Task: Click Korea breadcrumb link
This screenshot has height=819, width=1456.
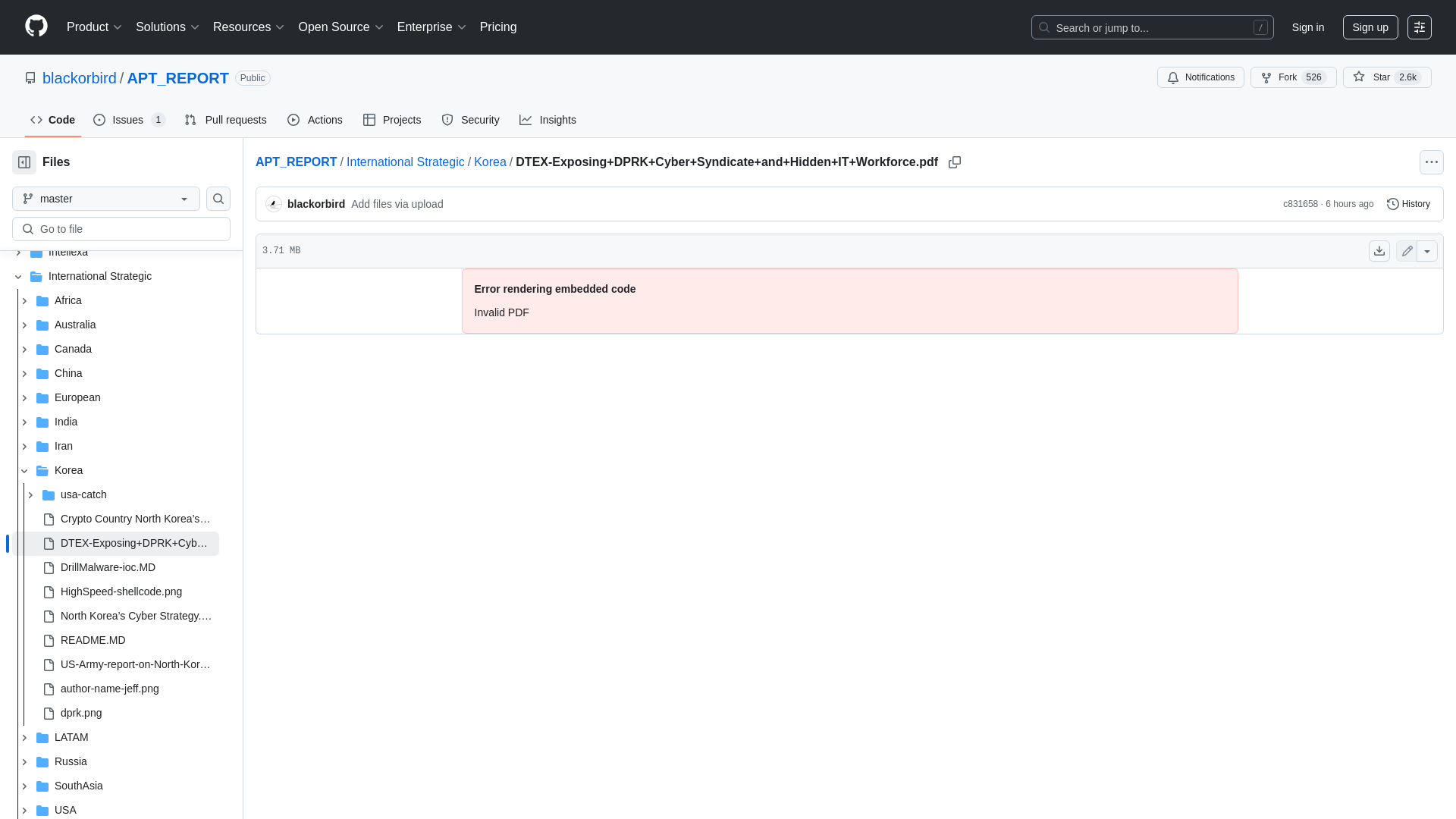Action: click(490, 162)
